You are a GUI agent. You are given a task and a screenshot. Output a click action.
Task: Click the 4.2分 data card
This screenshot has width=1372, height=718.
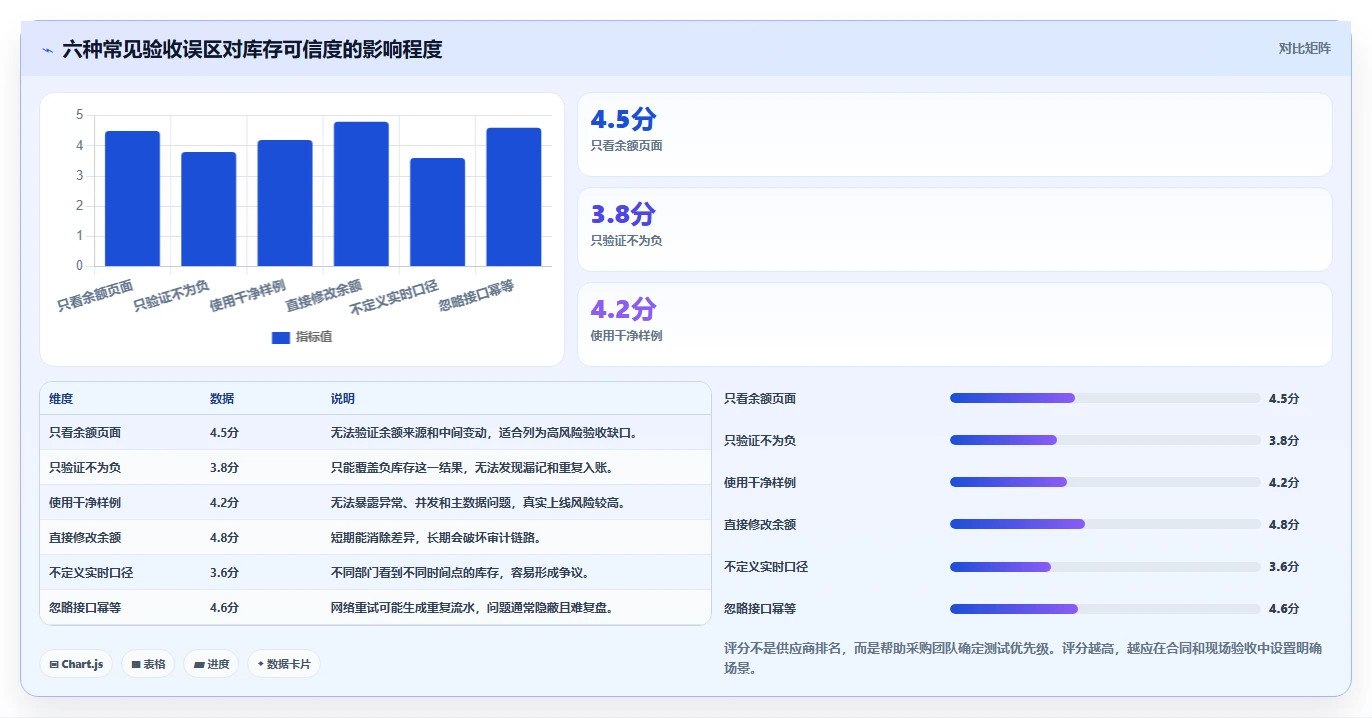pyautogui.click(x=955, y=324)
